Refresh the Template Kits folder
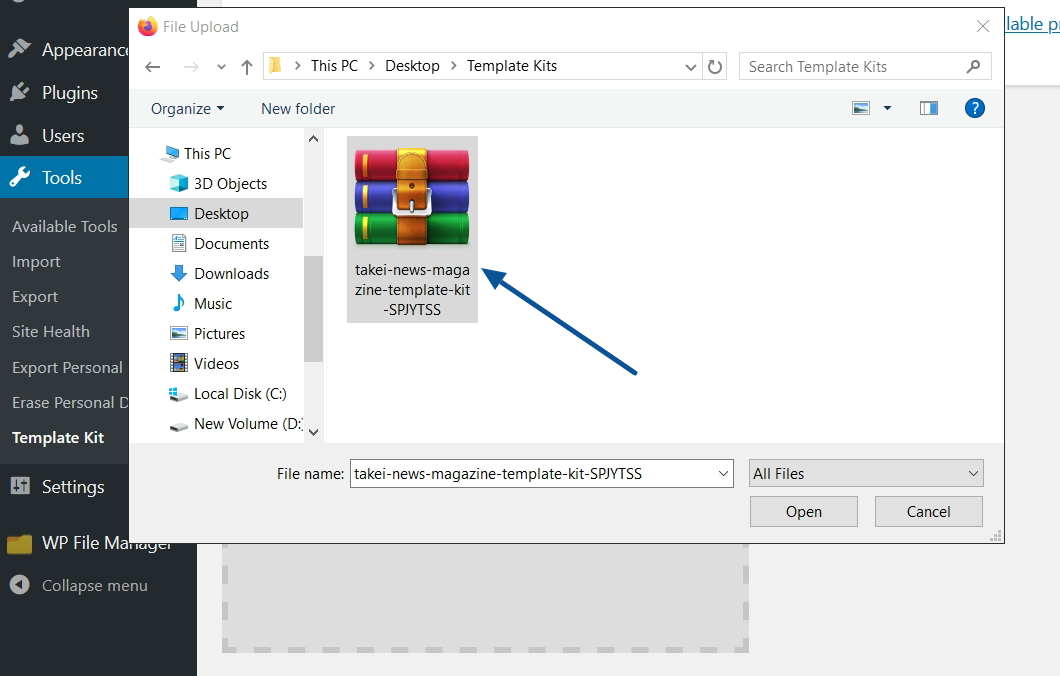Screen dimensions: 1060x676 pyautogui.click(x=715, y=66)
